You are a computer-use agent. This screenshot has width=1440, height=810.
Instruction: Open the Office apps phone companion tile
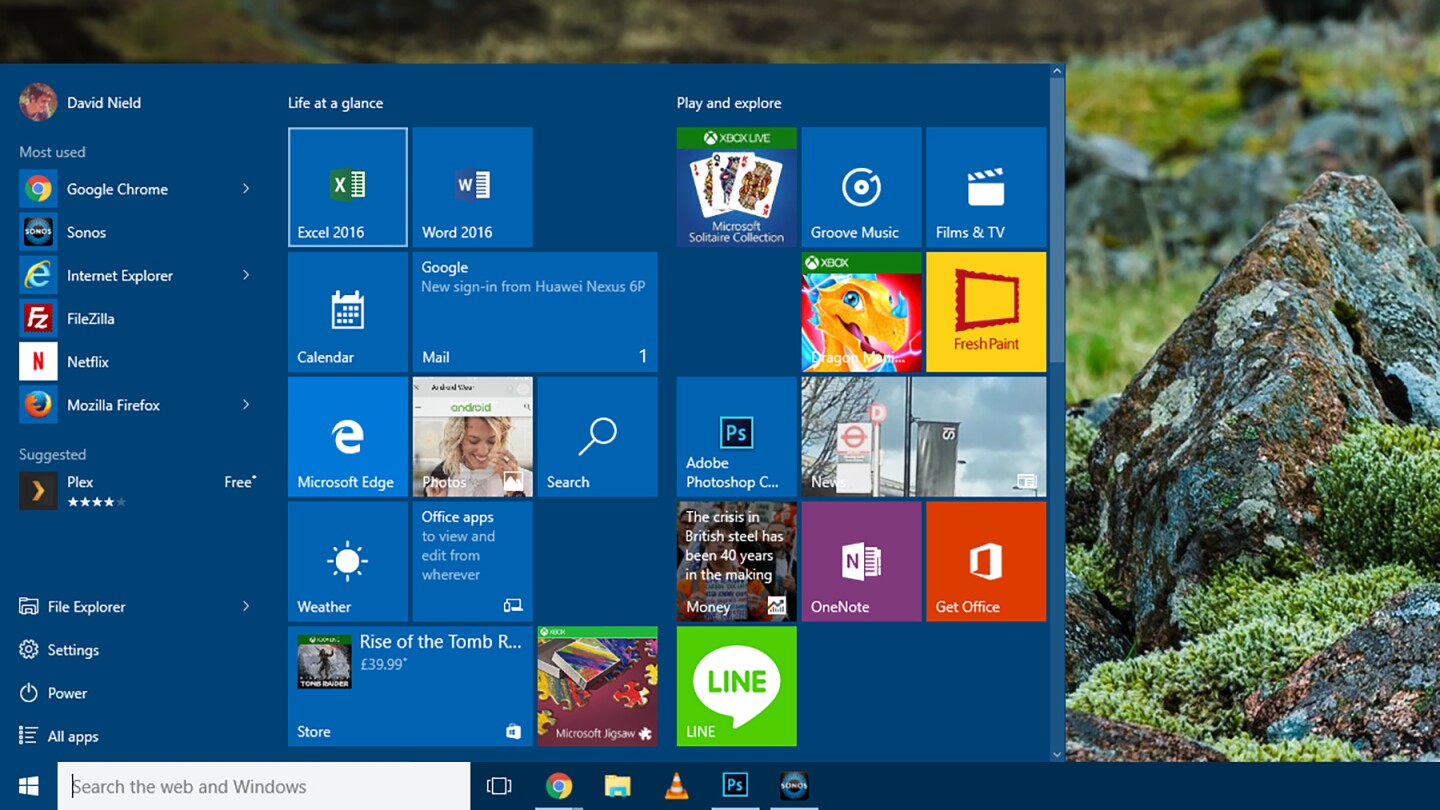(473, 562)
